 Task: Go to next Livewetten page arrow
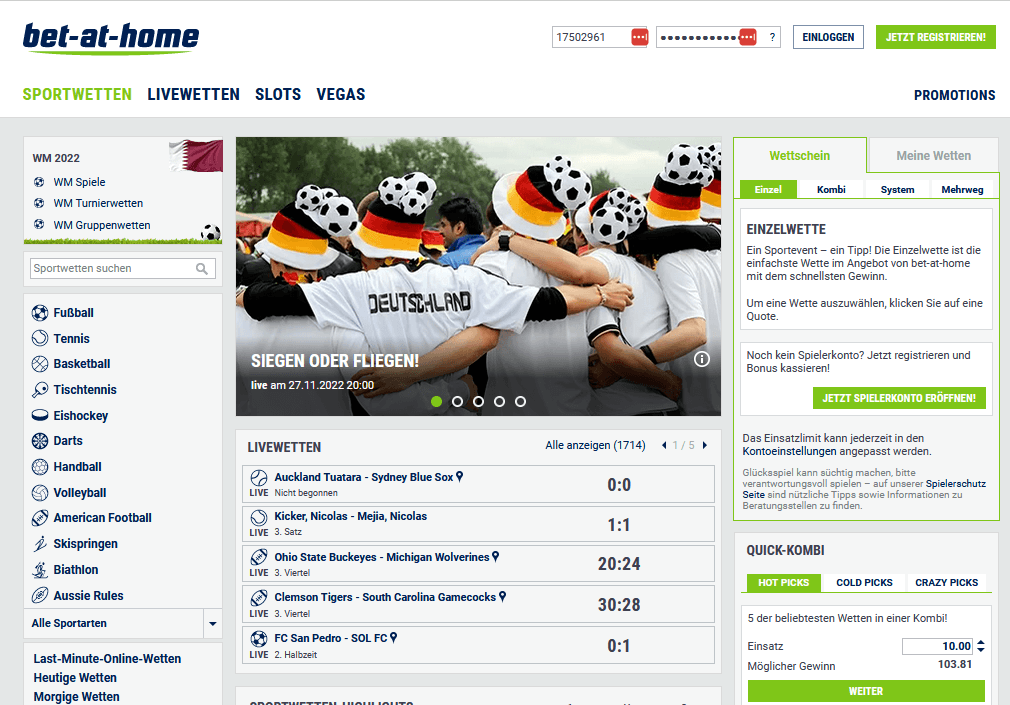[x=705, y=446]
